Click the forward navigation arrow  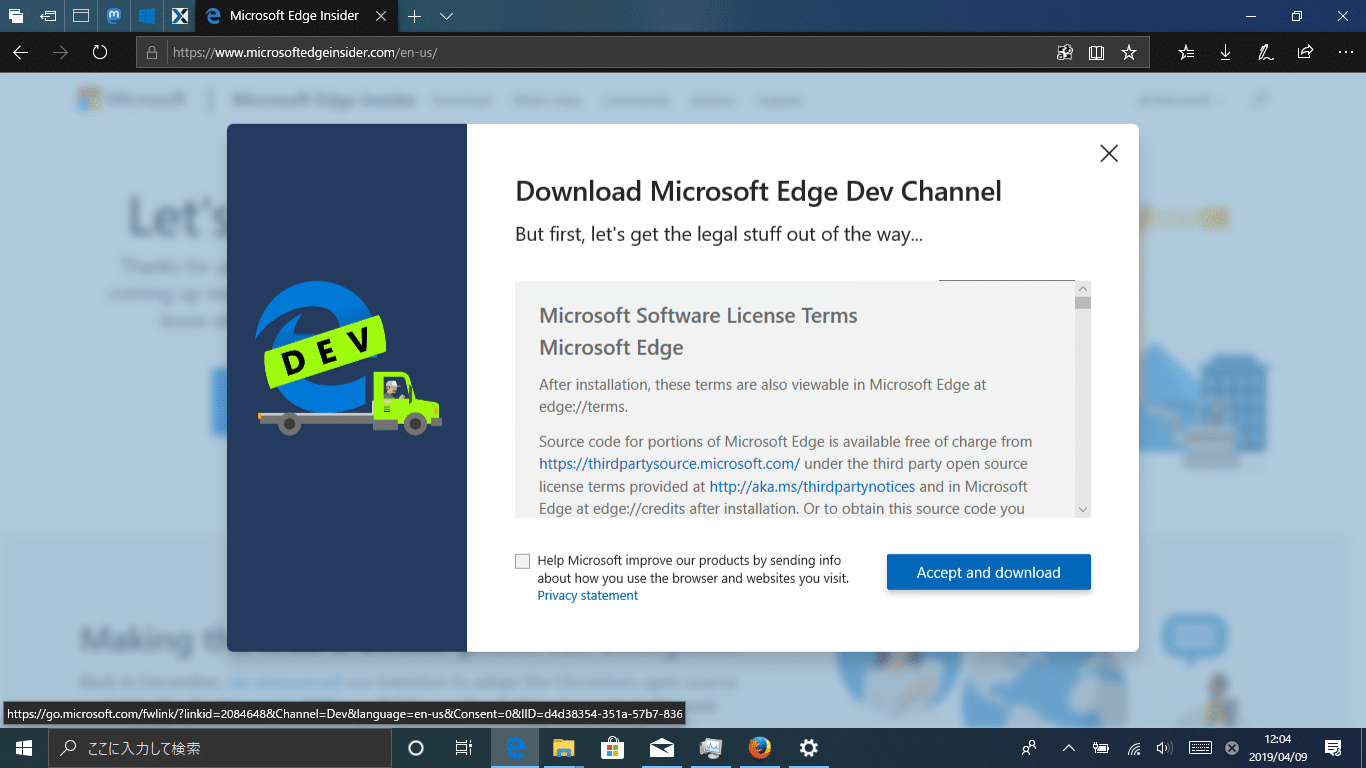point(60,52)
